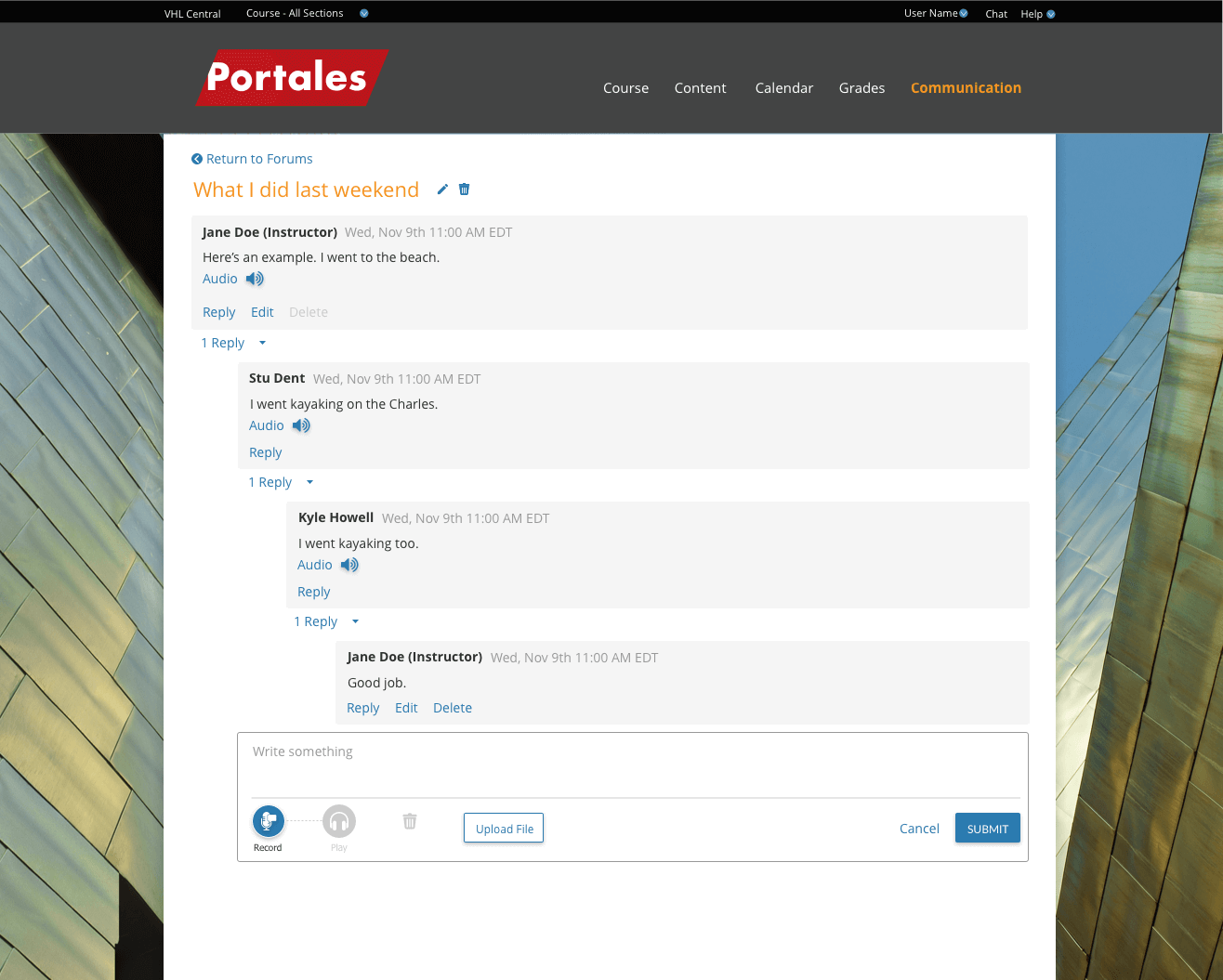Open the Content tab
This screenshot has width=1223, height=980.
(700, 88)
